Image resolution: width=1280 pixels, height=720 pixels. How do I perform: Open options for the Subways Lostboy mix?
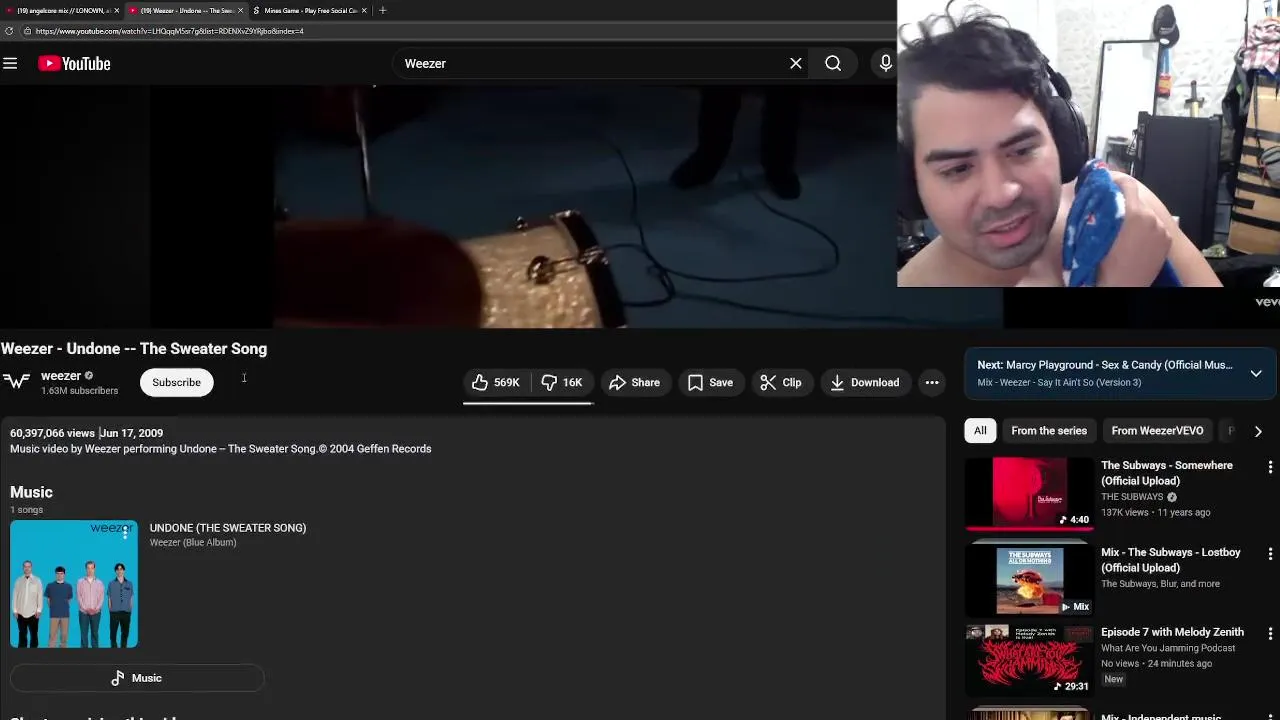[1270, 554]
